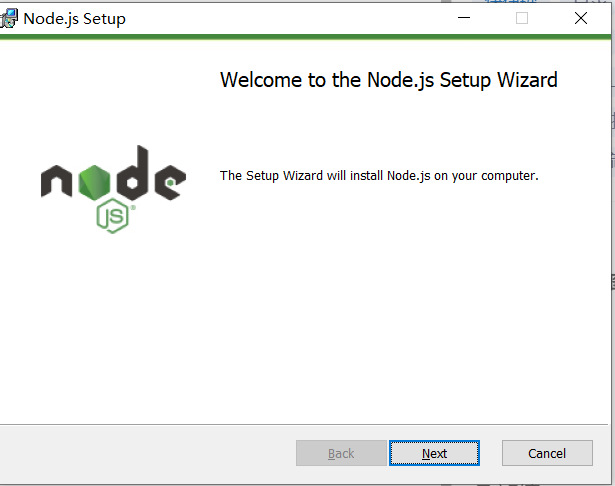Click the Next button

[x=434, y=453]
